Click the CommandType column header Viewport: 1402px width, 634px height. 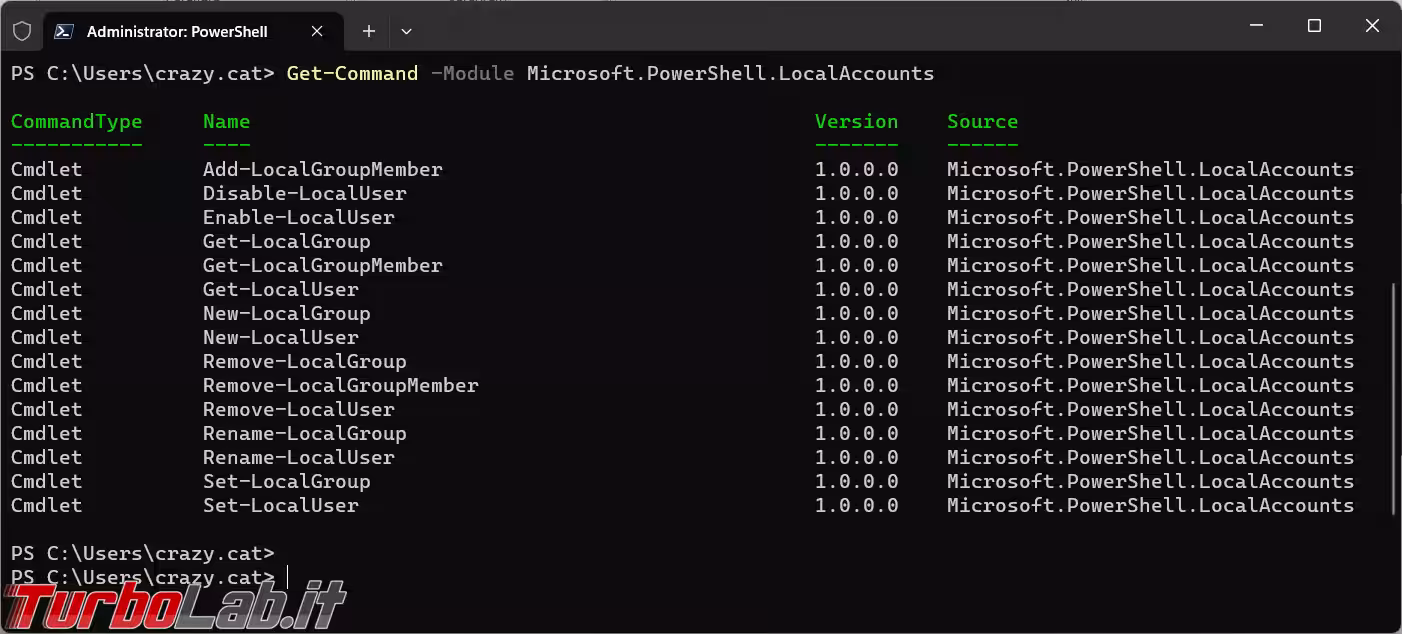(x=76, y=121)
